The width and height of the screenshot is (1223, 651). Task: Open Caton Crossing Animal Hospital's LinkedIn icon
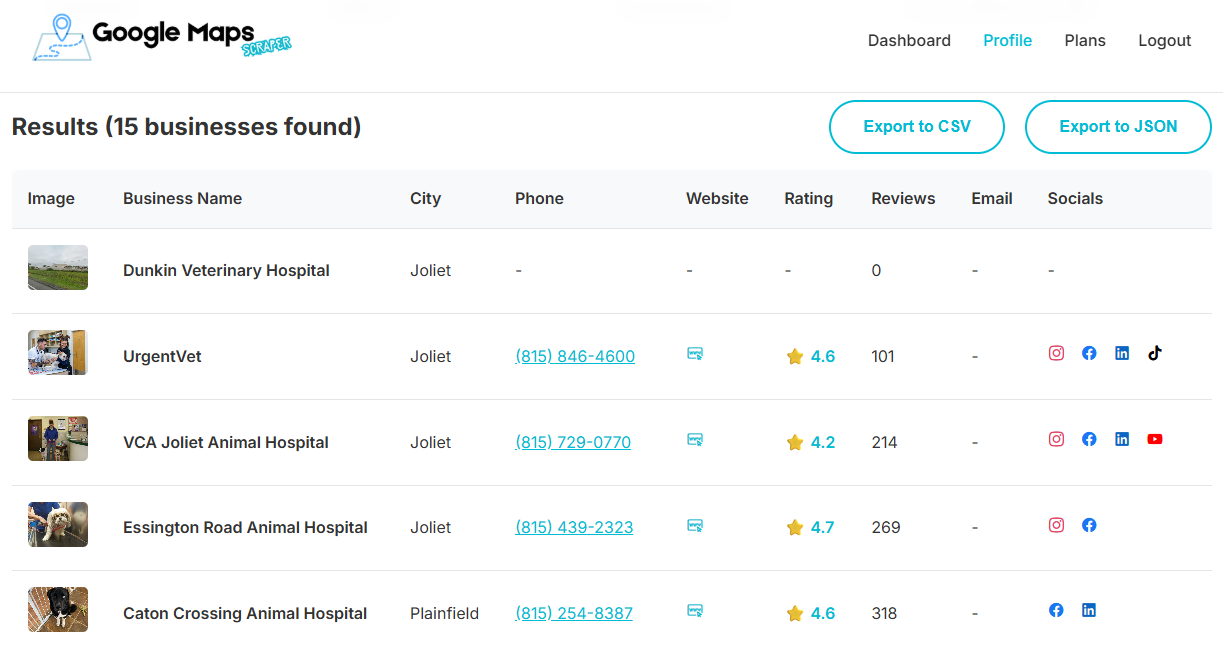1089,610
